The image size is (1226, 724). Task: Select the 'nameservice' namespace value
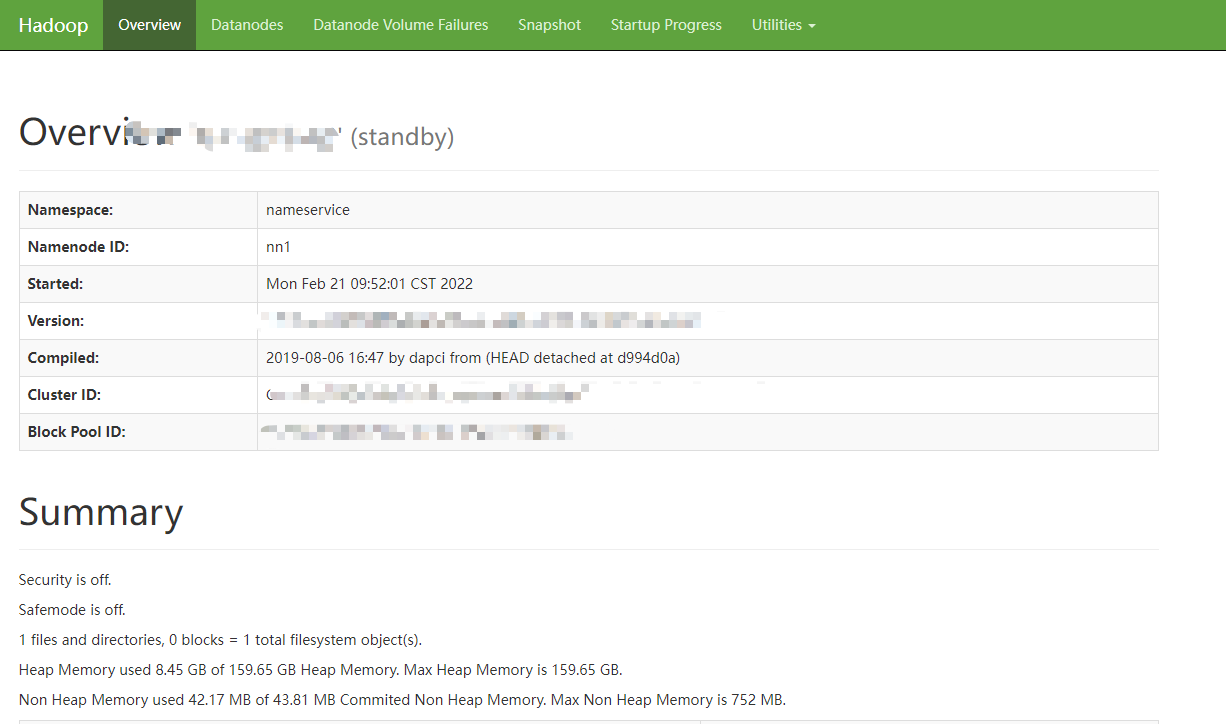pos(308,210)
